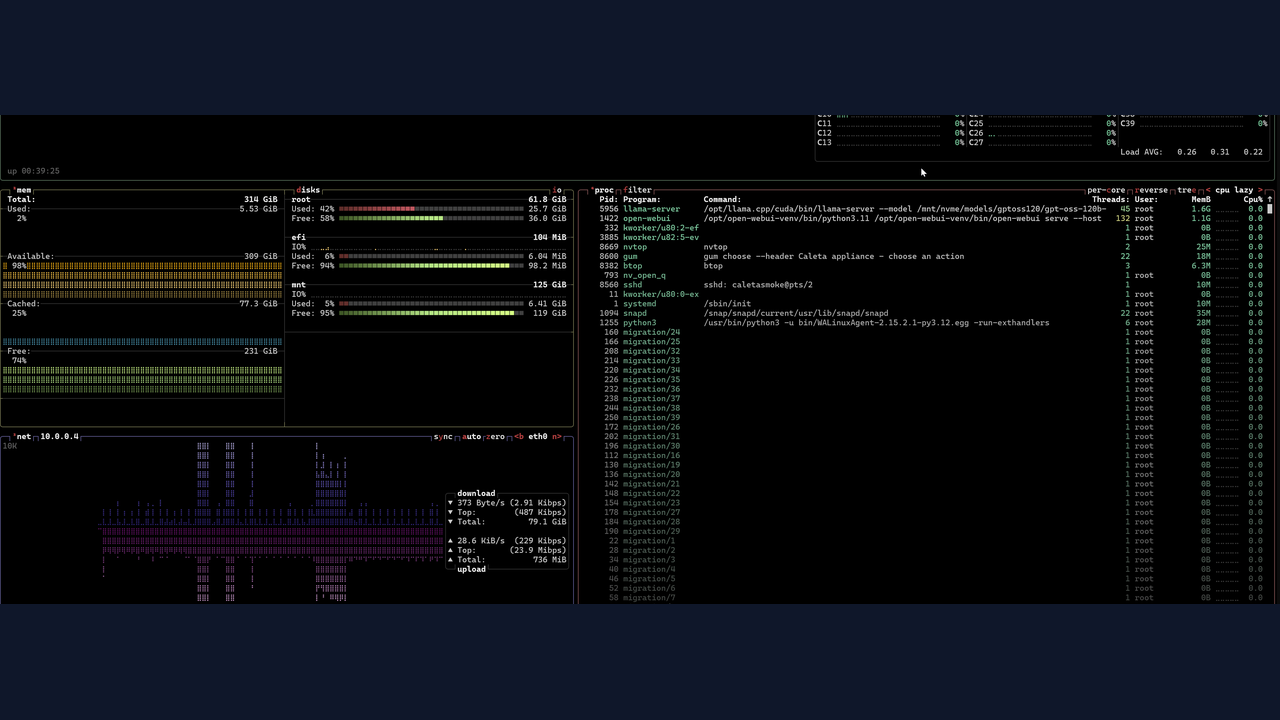Select the kworker/u82:5-ev process
The height and width of the screenshot is (720, 1280).
(x=930, y=237)
